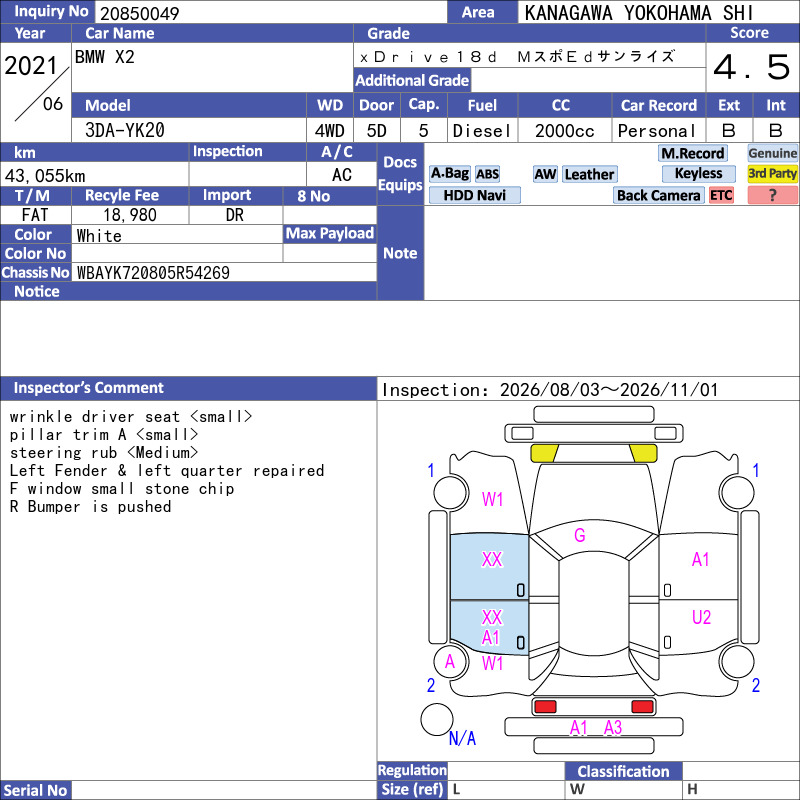Click the spare tire circle marked N/A
Image resolution: width=800 pixels, height=800 pixels.
437,719
